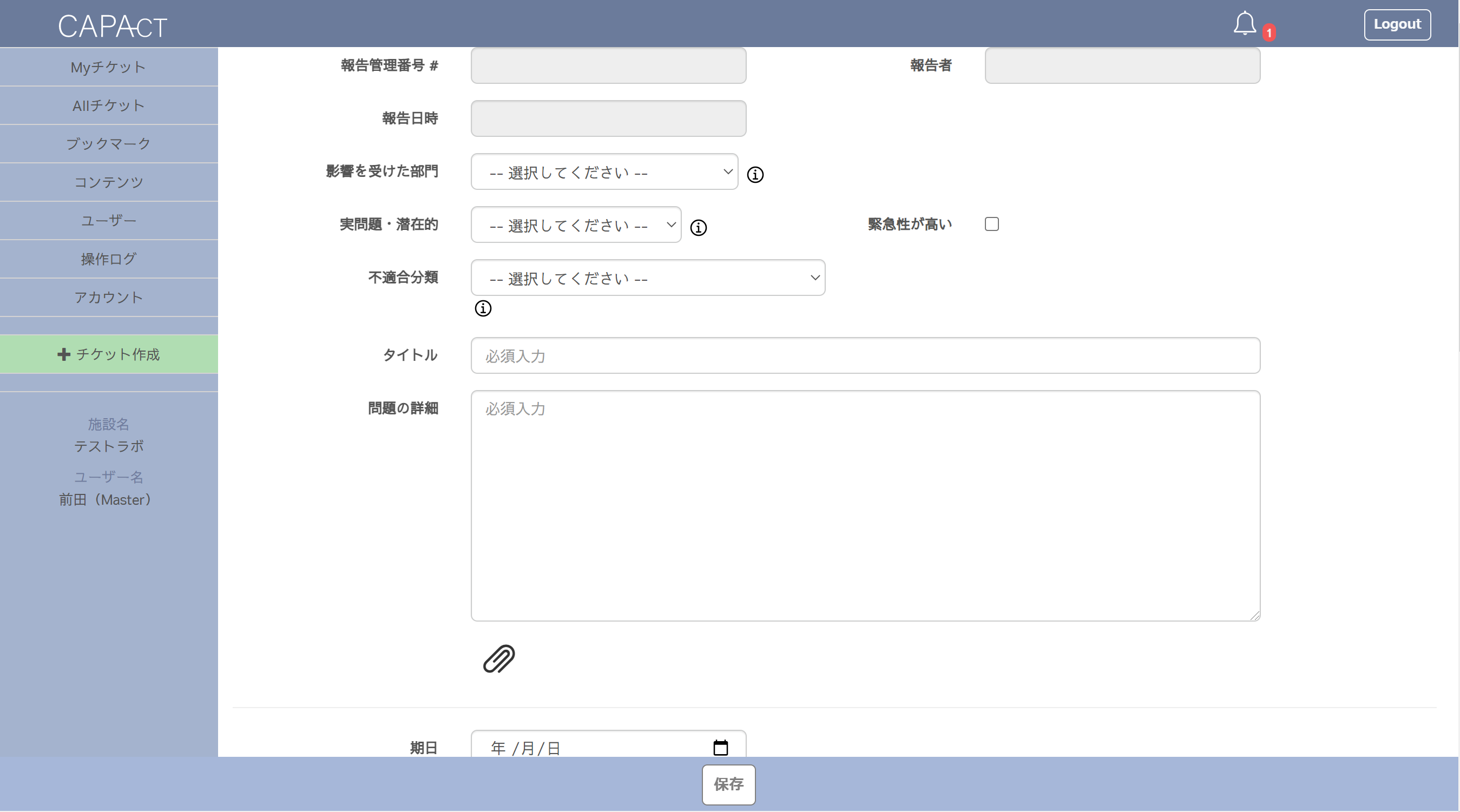
Task: Check the 緊急性が高い checkbox
Action: pyautogui.click(x=991, y=225)
